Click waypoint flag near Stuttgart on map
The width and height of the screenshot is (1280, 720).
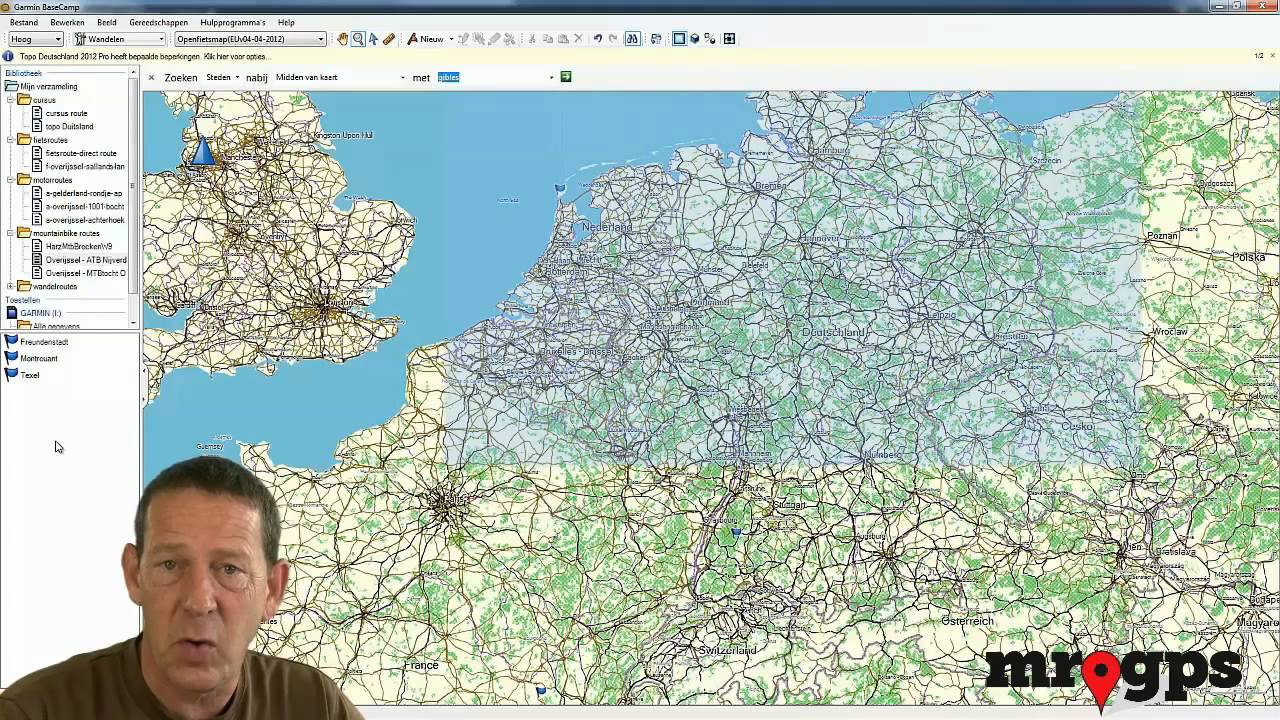click(737, 533)
